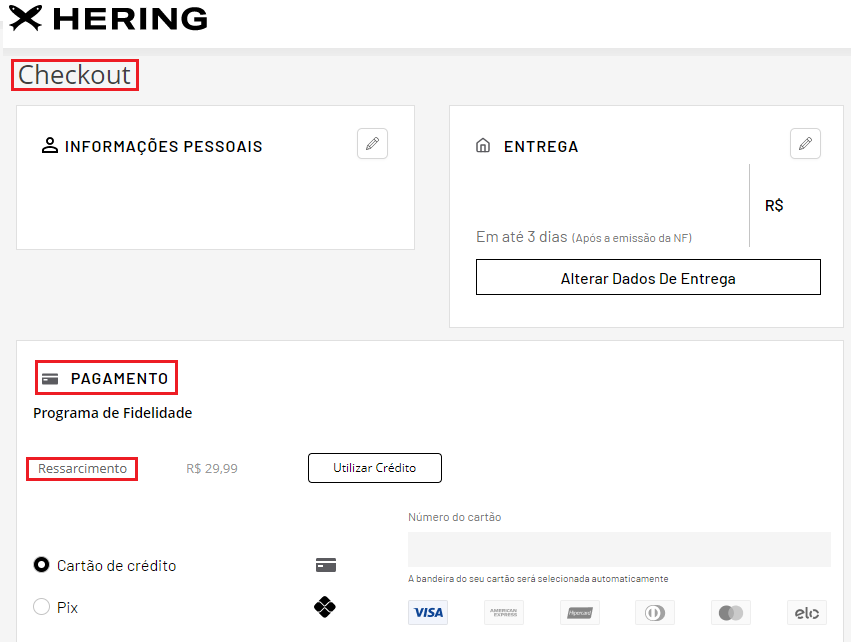The width and height of the screenshot is (851, 643).
Task: Select the Diners Club brand icon
Action: tap(655, 613)
